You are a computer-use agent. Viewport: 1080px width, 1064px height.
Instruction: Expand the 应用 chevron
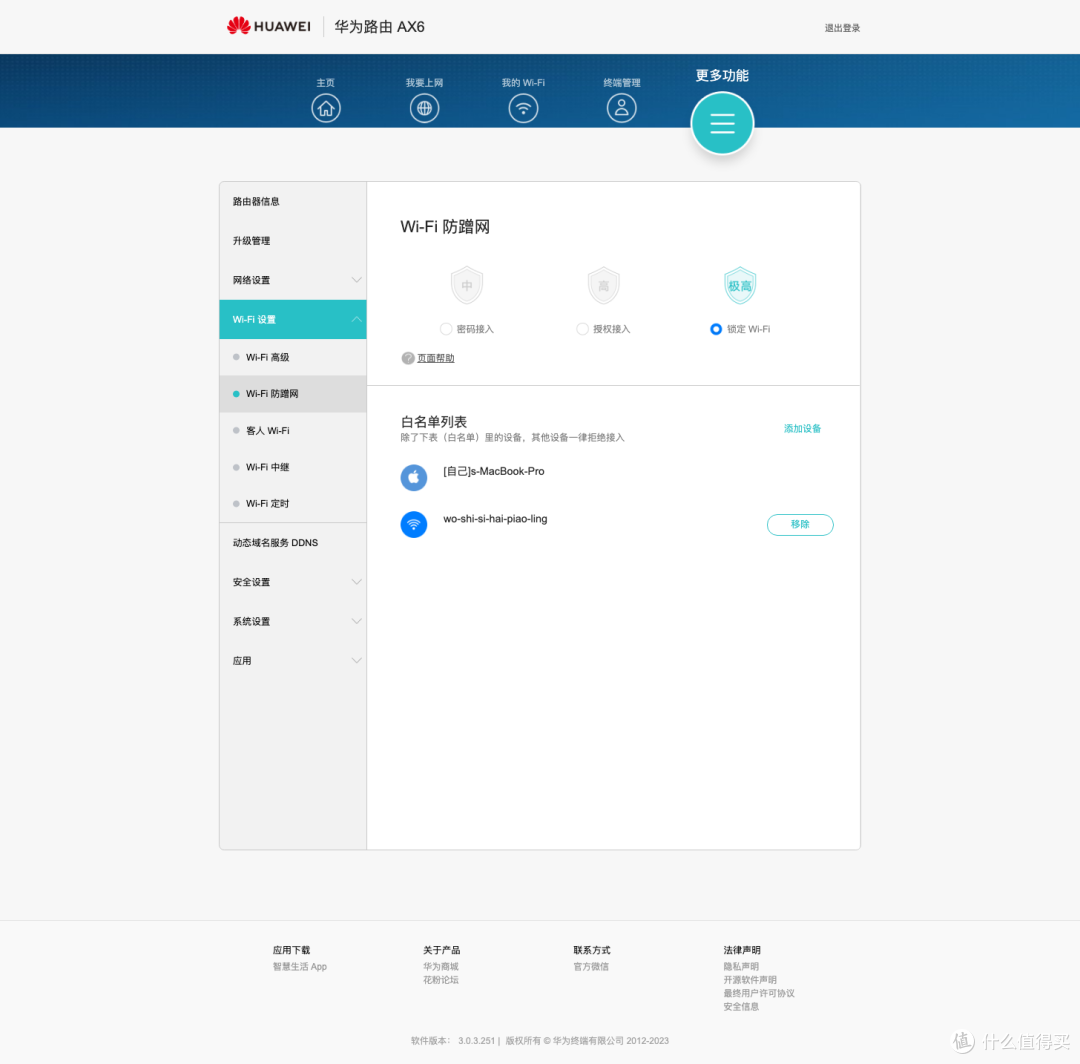pos(356,660)
